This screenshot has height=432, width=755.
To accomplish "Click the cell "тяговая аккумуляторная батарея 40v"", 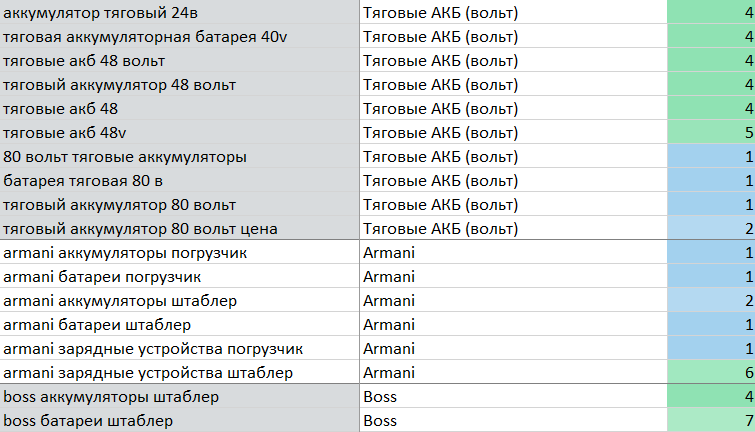I will pos(180,36).
